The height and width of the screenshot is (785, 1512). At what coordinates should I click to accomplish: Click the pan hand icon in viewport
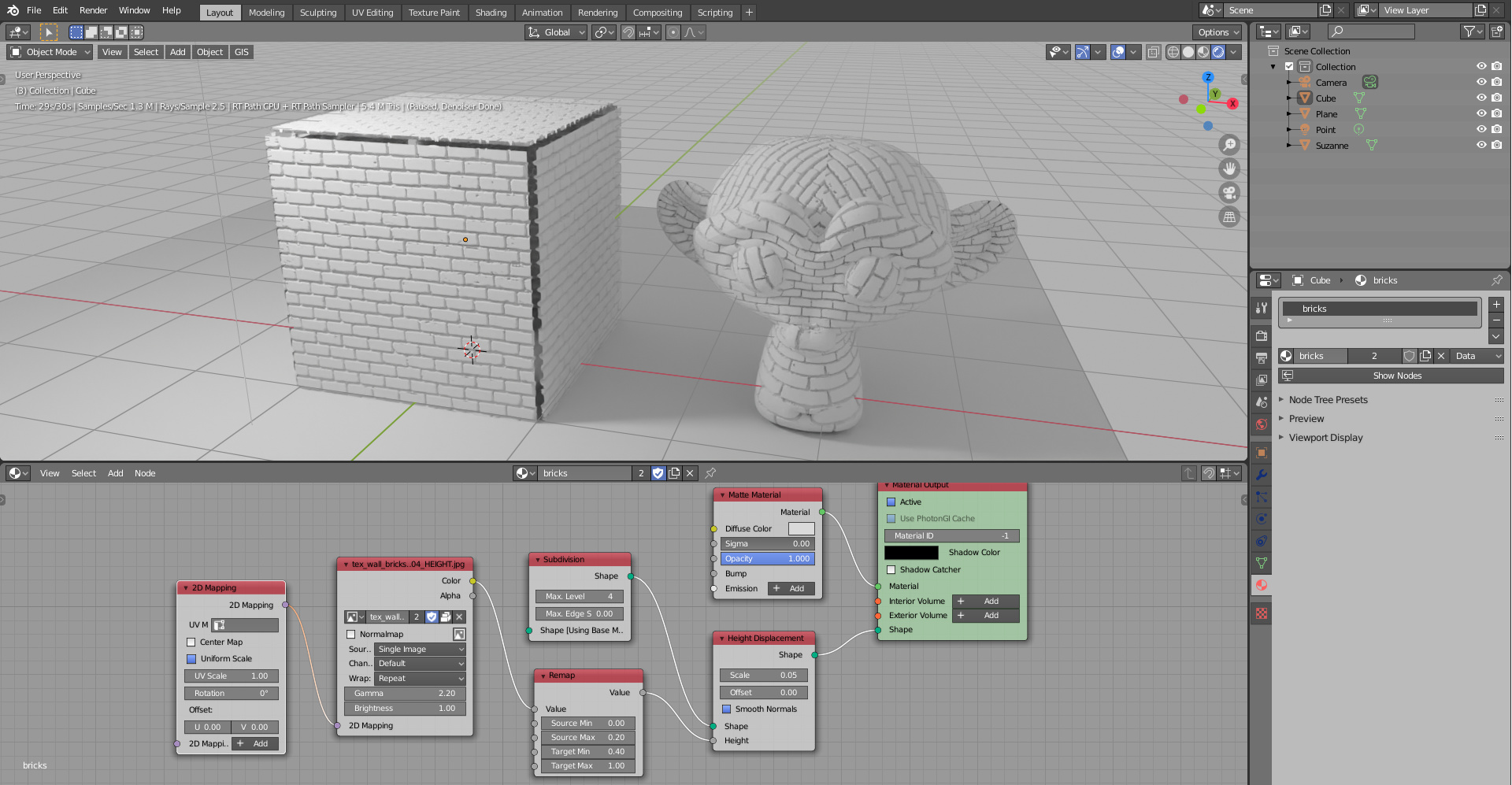click(1228, 168)
